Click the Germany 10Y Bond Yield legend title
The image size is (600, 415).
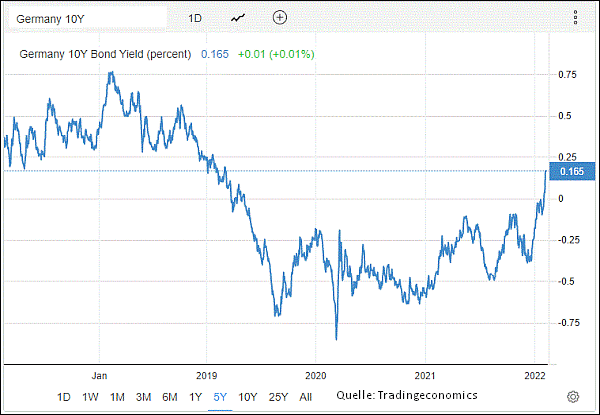(x=105, y=54)
